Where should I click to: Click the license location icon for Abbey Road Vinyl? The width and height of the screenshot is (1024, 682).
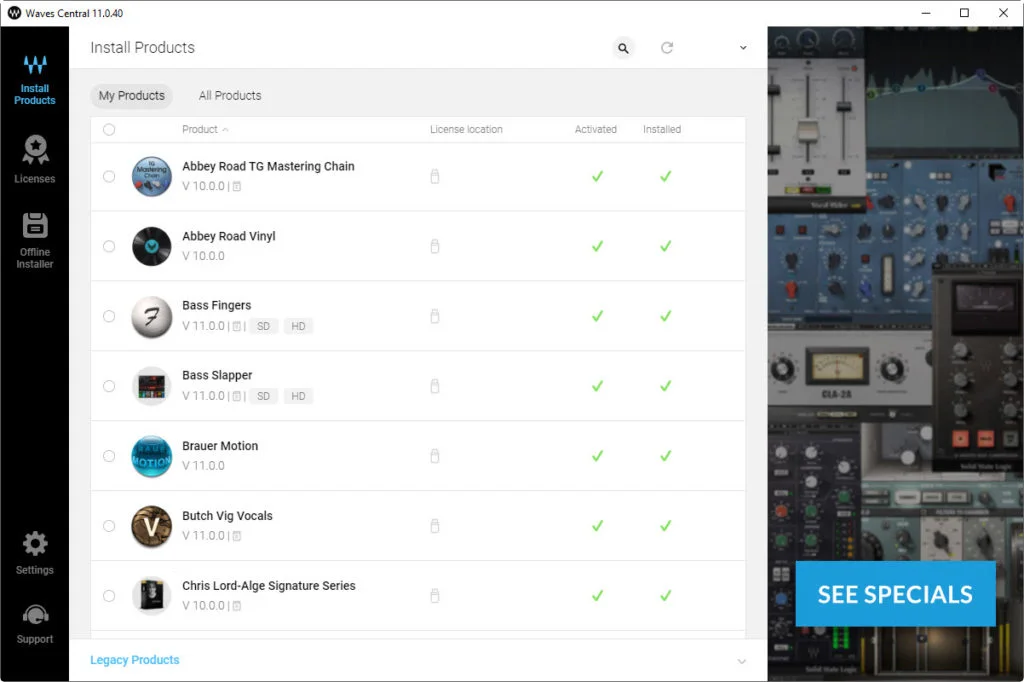pos(435,246)
